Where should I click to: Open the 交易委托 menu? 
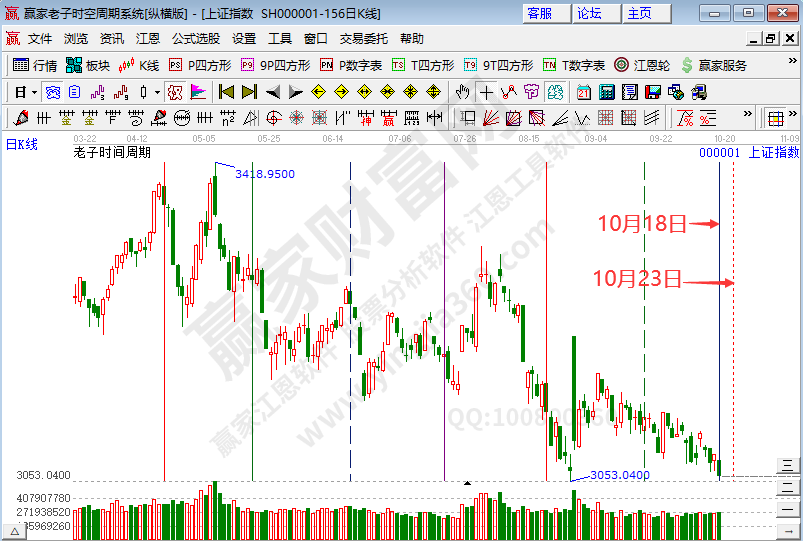coord(364,38)
